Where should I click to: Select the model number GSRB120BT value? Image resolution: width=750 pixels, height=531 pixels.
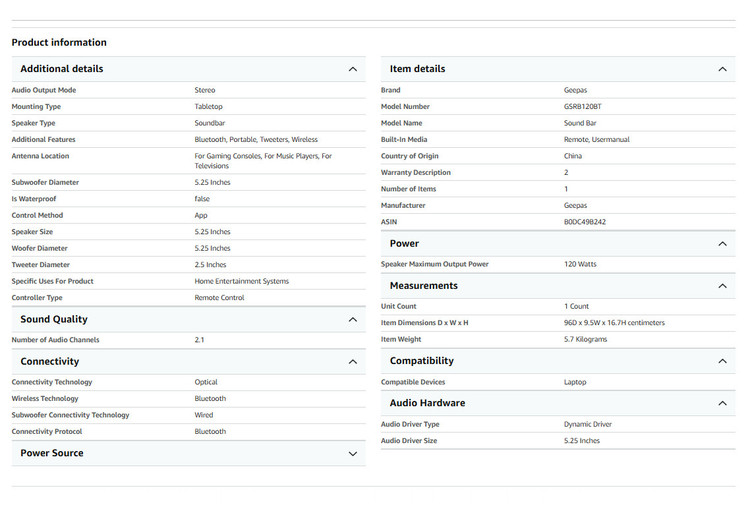click(582, 107)
